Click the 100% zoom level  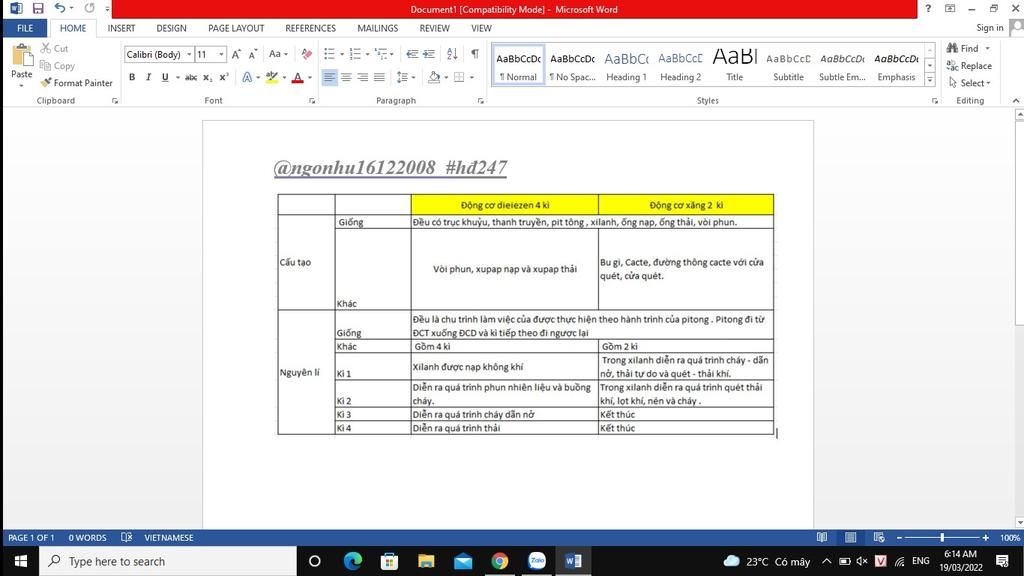tap(1010, 537)
